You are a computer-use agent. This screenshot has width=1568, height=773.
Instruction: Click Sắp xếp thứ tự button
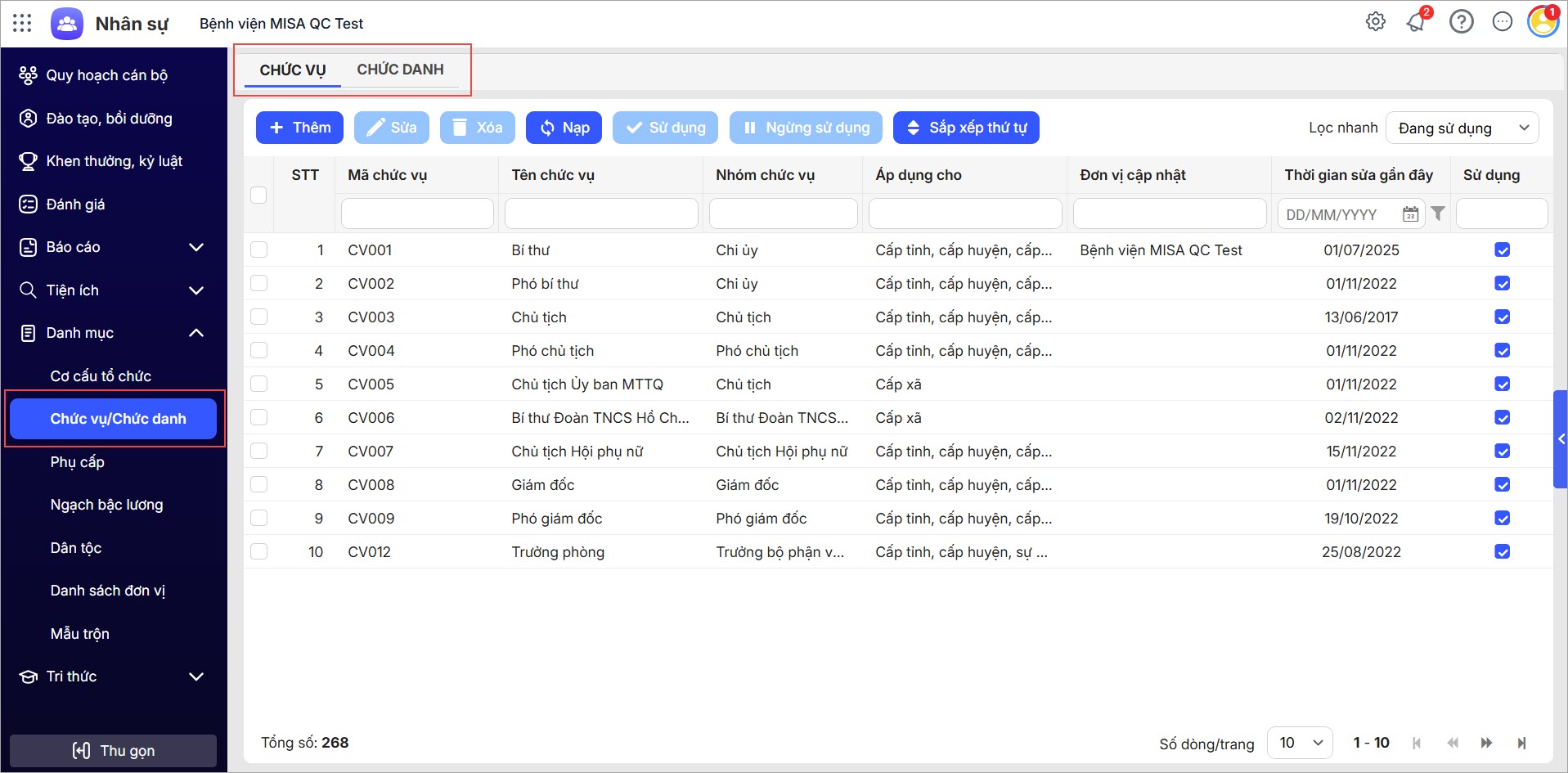[966, 128]
